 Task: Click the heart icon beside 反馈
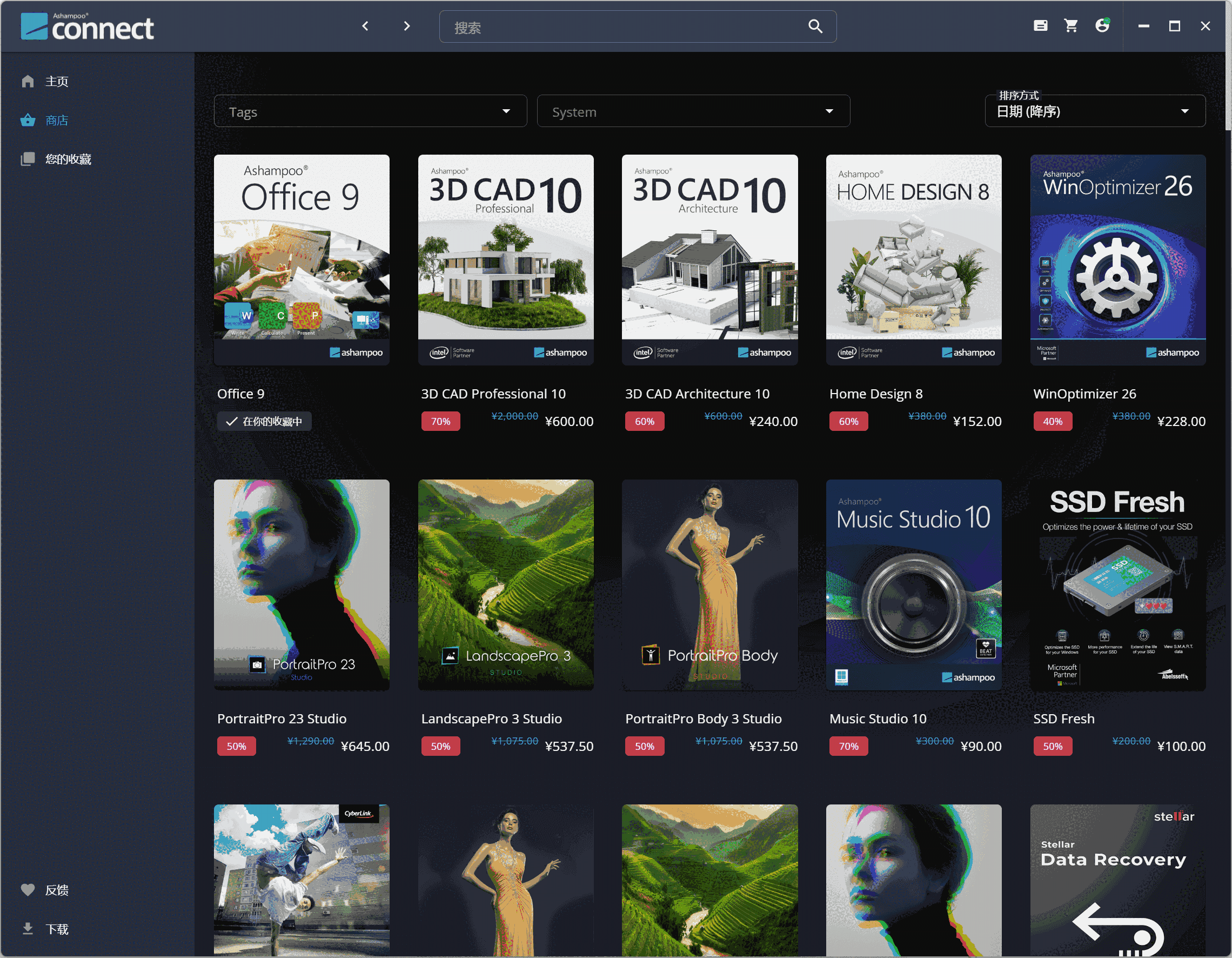pyautogui.click(x=28, y=890)
